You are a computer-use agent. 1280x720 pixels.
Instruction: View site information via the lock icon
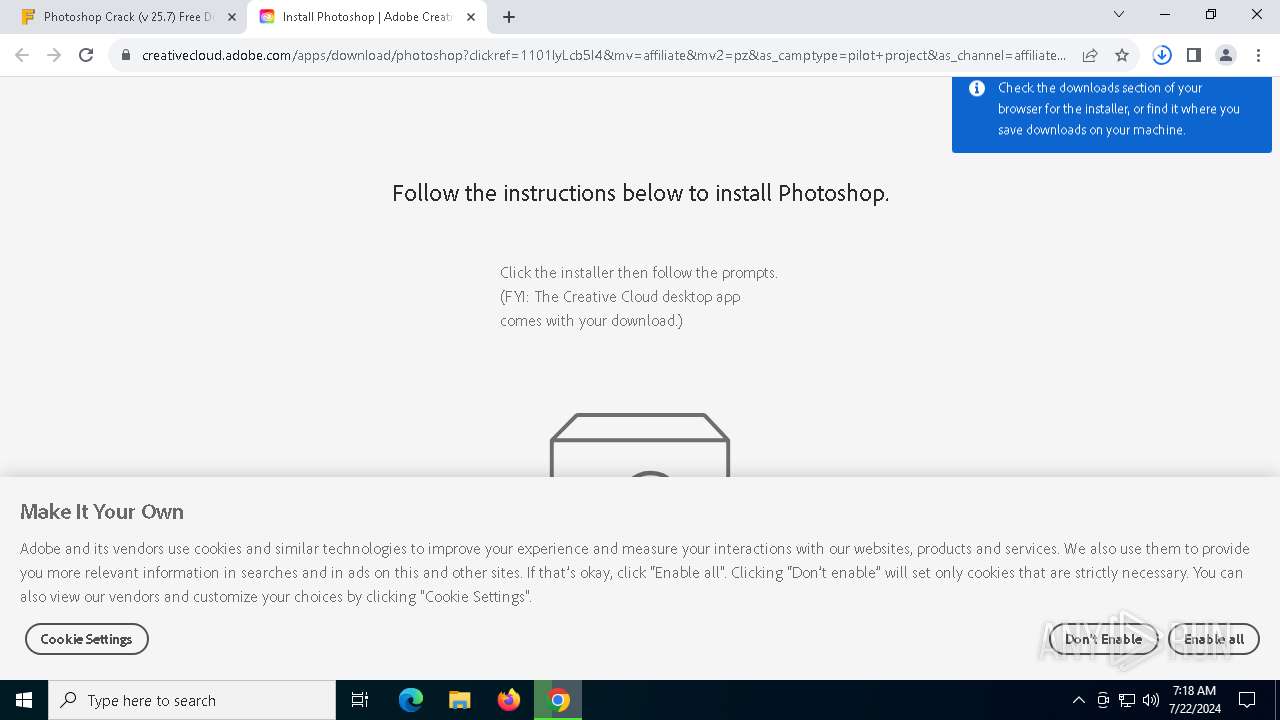coord(126,55)
